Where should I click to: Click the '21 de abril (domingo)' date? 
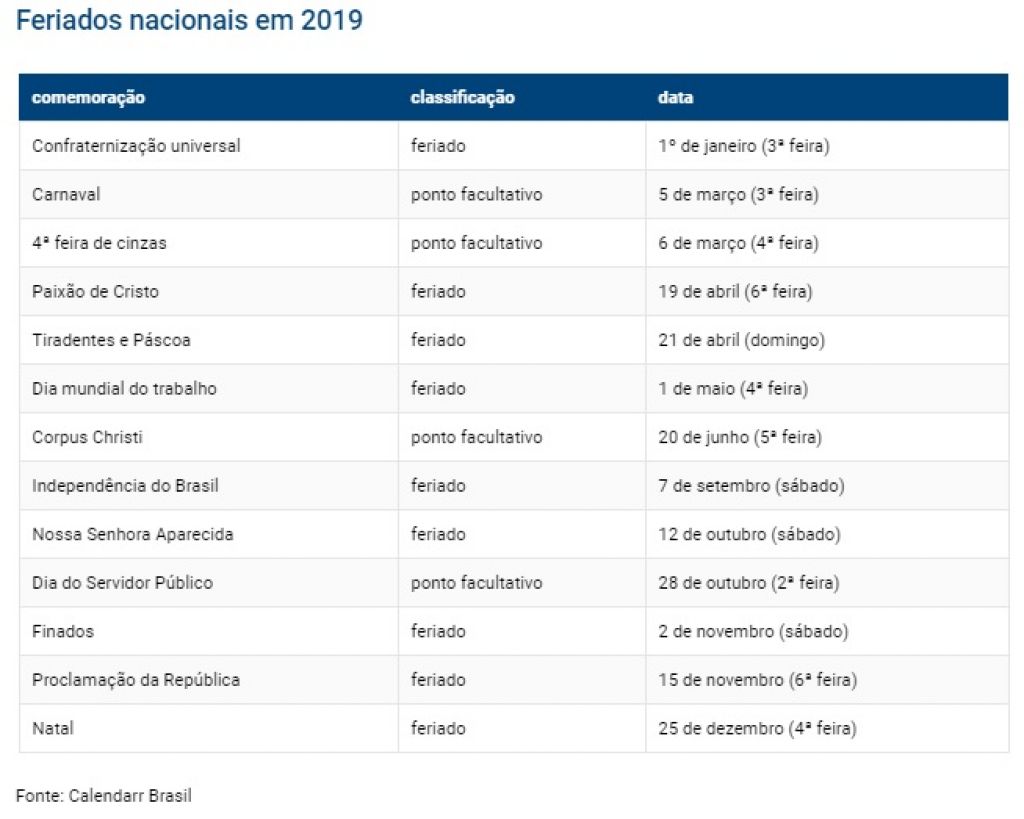(x=741, y=340)
